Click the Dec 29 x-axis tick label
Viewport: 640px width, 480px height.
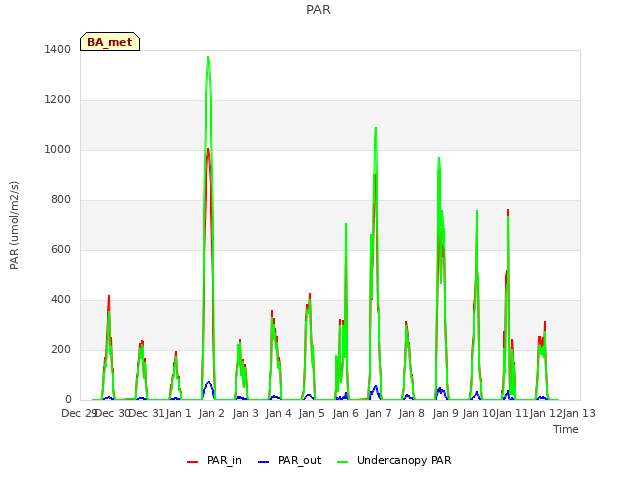pos(79,413)
